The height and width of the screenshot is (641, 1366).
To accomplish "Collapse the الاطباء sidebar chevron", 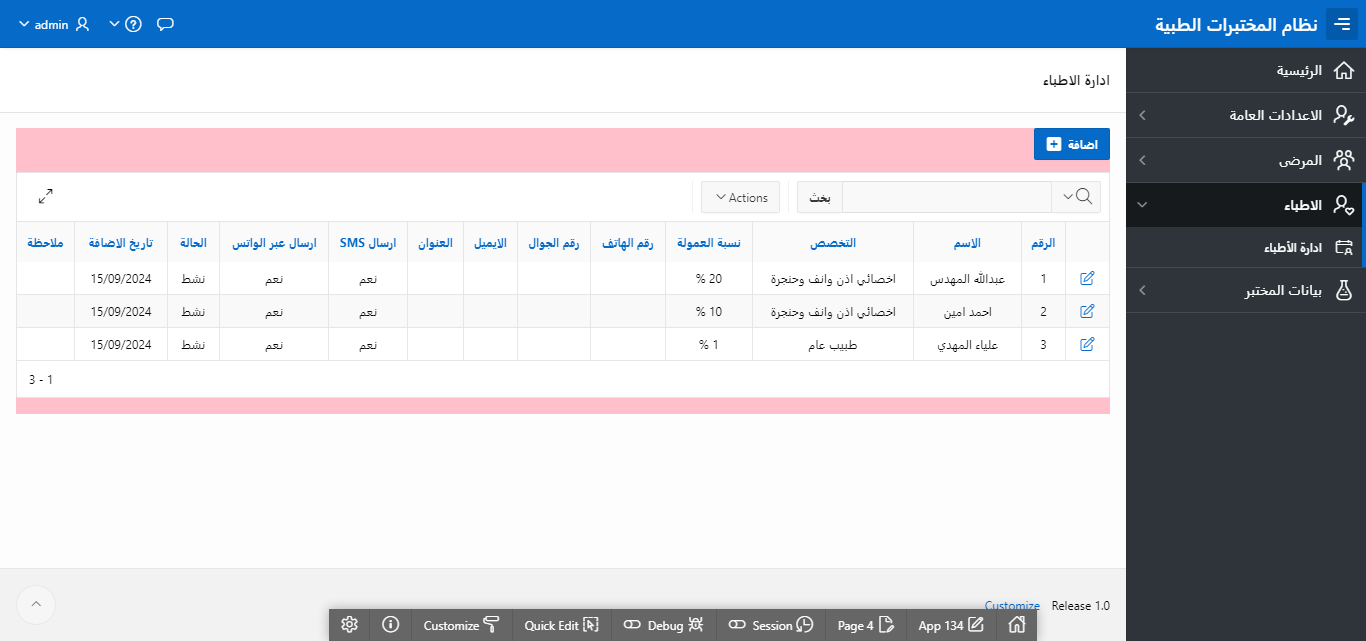I will (x=1143, y=205).
